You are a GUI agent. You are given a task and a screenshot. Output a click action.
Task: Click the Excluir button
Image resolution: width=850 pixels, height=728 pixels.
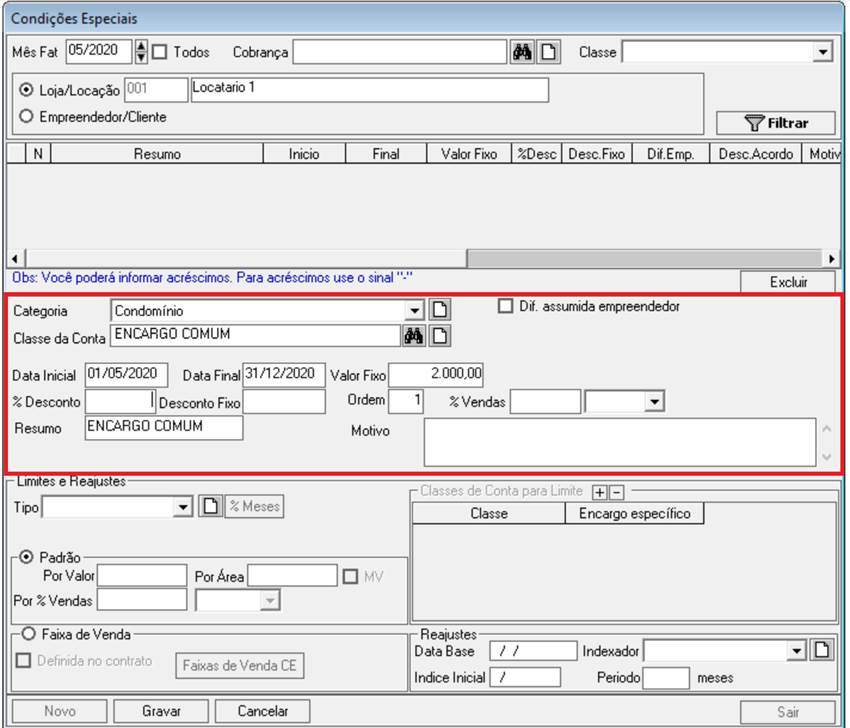click(x=788, y=282)
